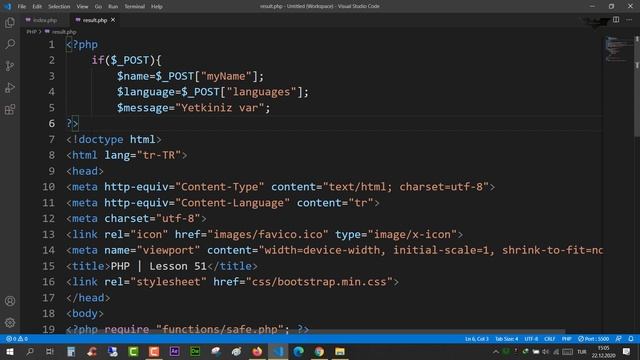Open the Source Control view

(x=10, y=66)
